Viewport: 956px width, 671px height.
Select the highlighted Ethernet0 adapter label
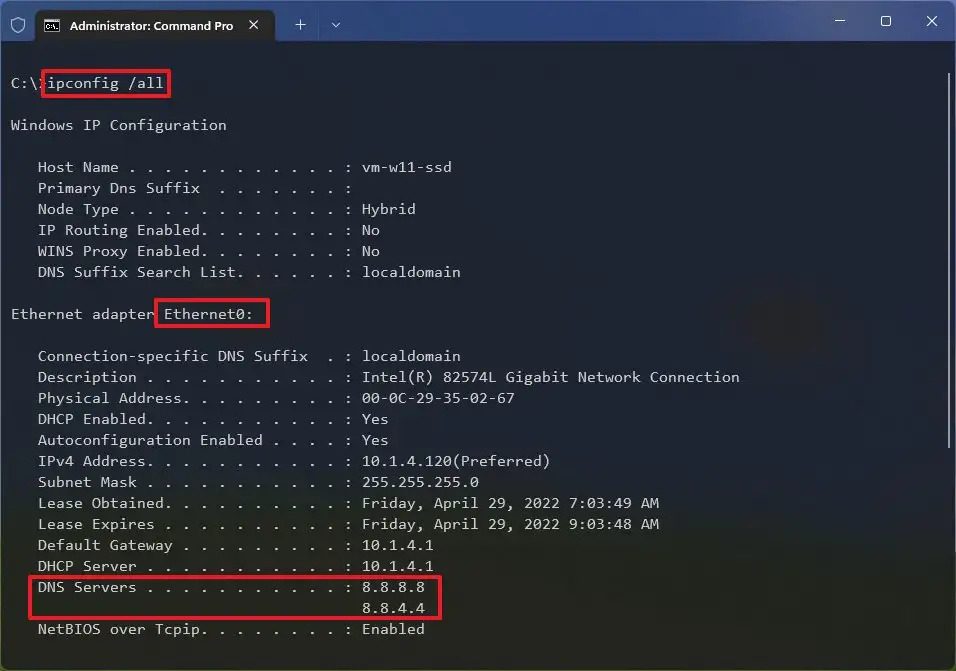pyautogui.click(x=211, y=313)
